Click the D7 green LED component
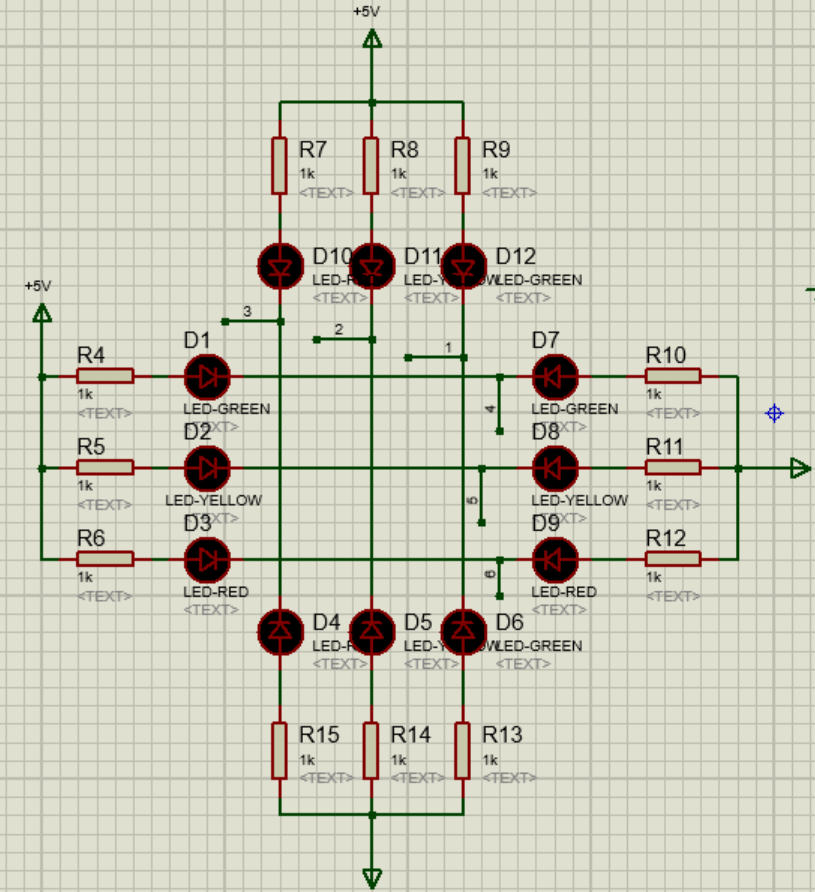815x892 pixels. click(555, 377)
